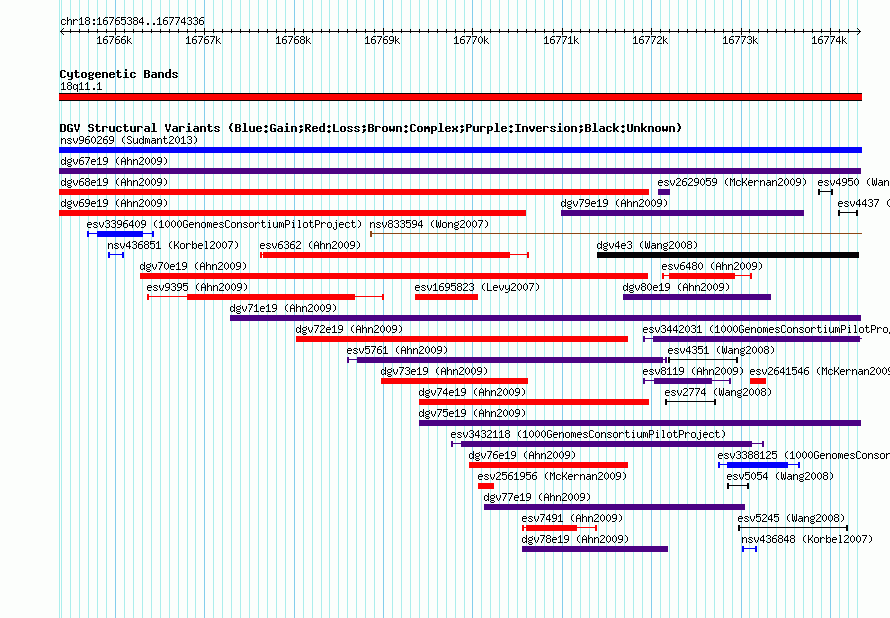The width and height of the screenshot is (890, 618).
Task: Open the esv3388125 blue gain feature
Action: (759, 465)
